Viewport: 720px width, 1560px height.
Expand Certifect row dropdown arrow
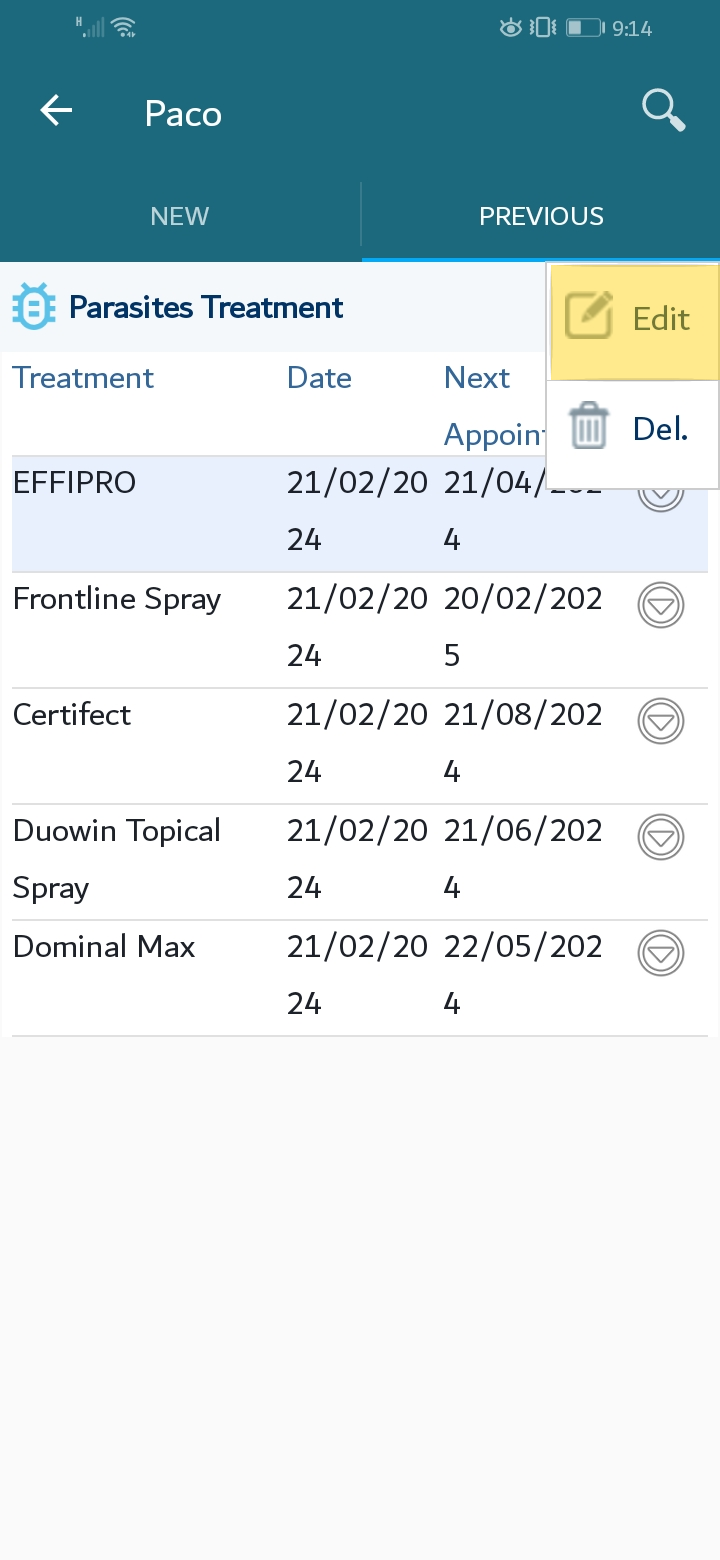660,721
